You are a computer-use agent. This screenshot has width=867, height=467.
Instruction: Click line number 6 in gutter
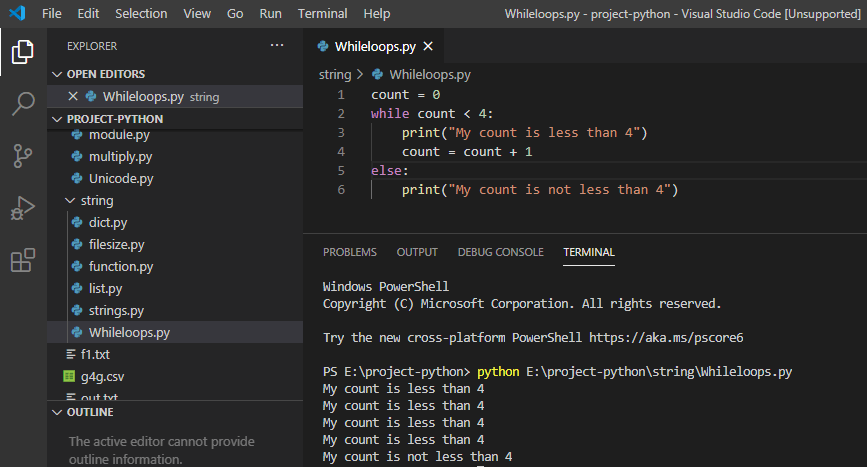click(341, 190)
